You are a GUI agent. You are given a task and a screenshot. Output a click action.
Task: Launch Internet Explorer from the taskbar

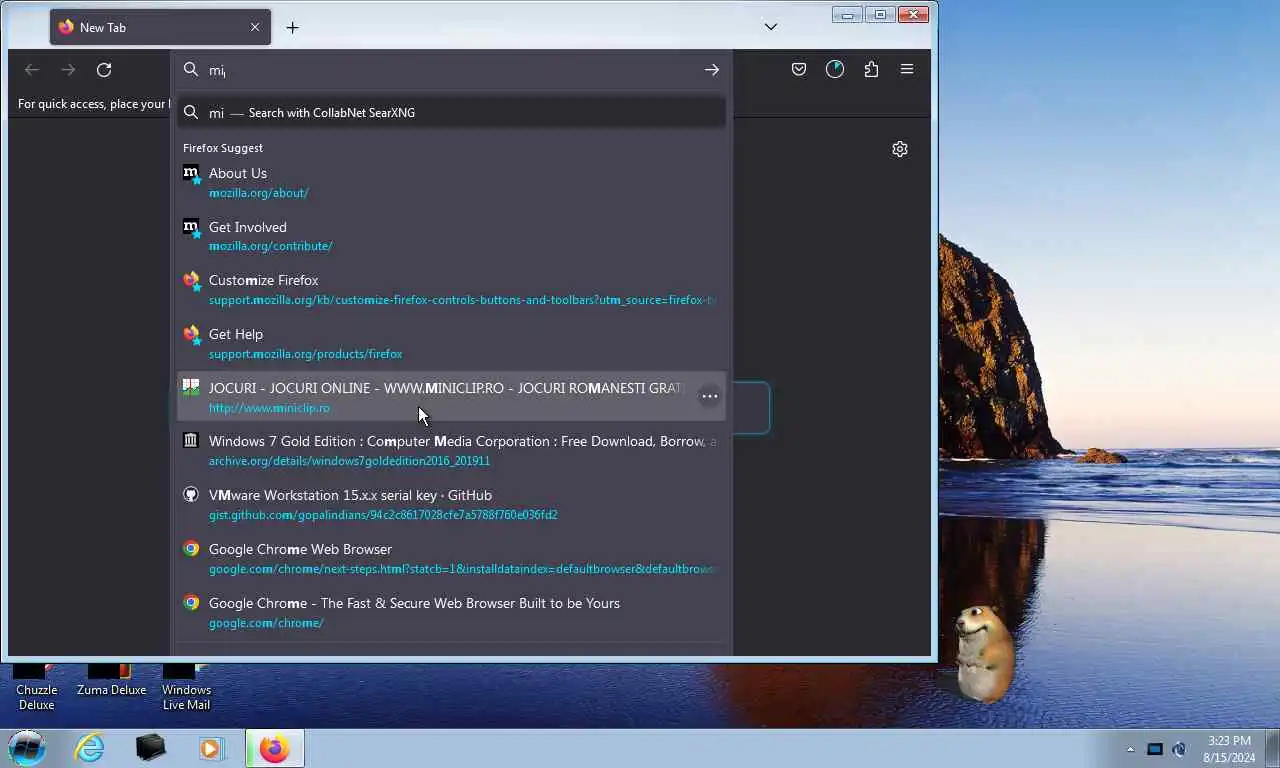click(89, 748)
